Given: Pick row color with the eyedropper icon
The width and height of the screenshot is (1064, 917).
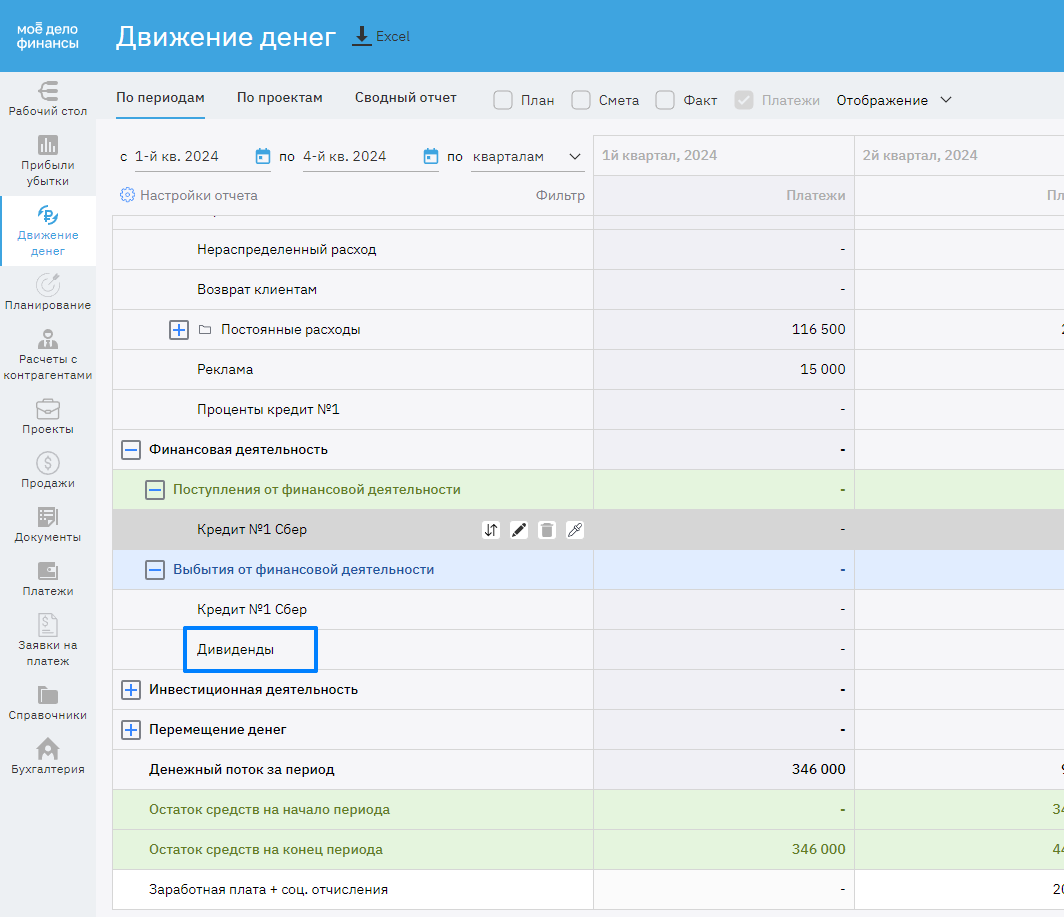Looking at the screenshot, I should pyautogui.click(x=575, y=530).
